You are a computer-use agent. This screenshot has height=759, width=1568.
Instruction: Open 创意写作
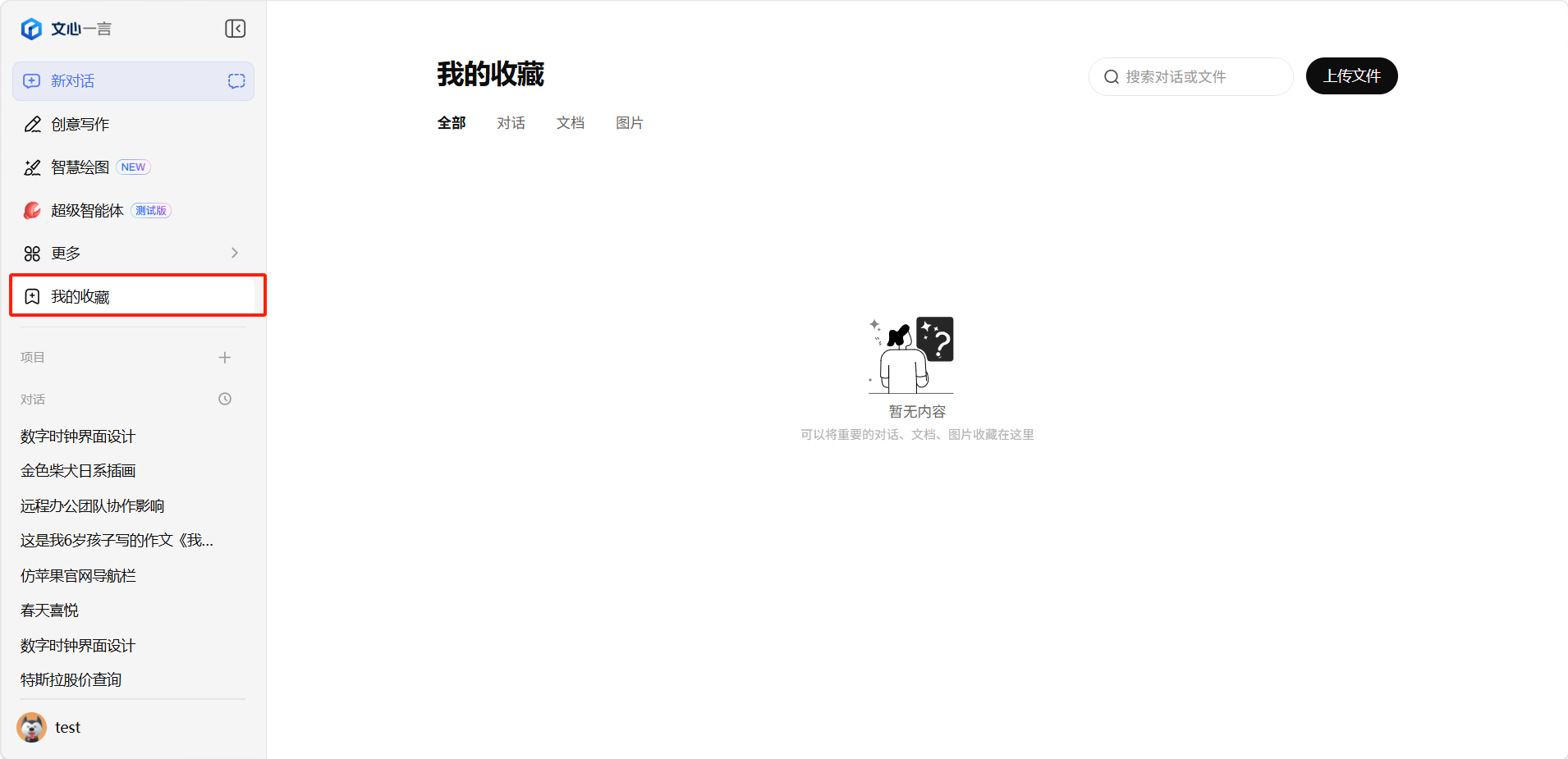tap(133, 124)
